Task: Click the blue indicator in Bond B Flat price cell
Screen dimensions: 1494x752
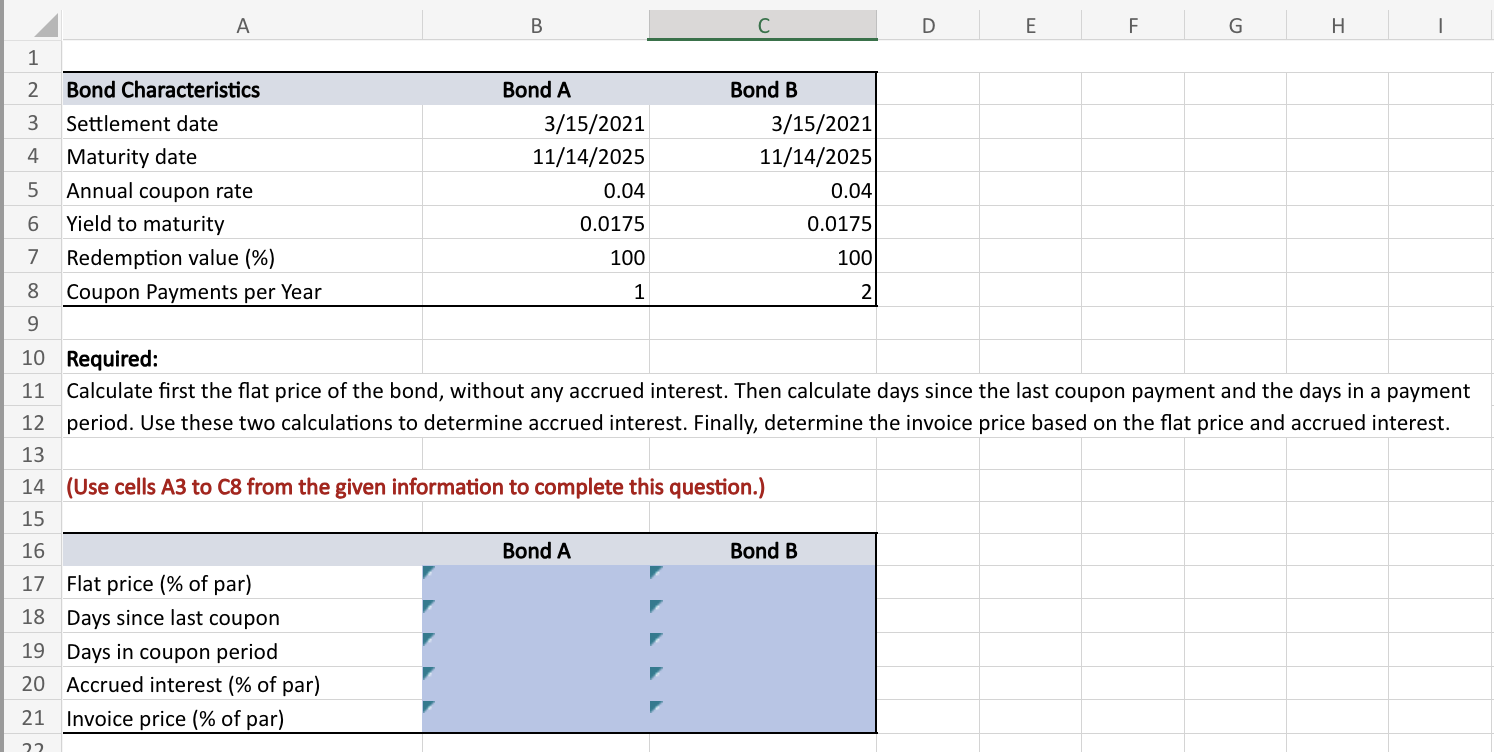Action: (x=657, y=573)
